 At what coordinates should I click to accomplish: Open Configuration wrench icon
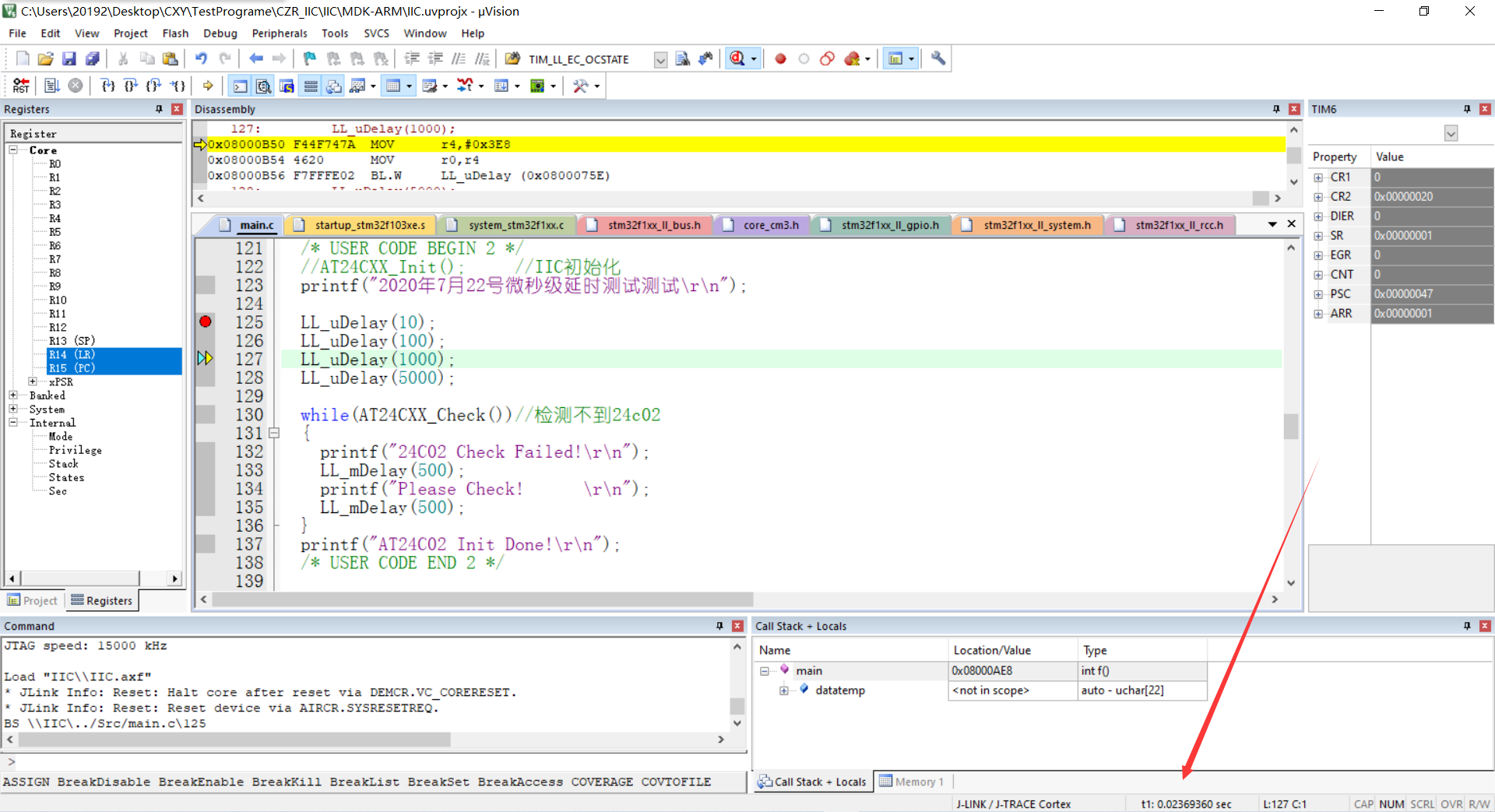(x=938, y=58)
